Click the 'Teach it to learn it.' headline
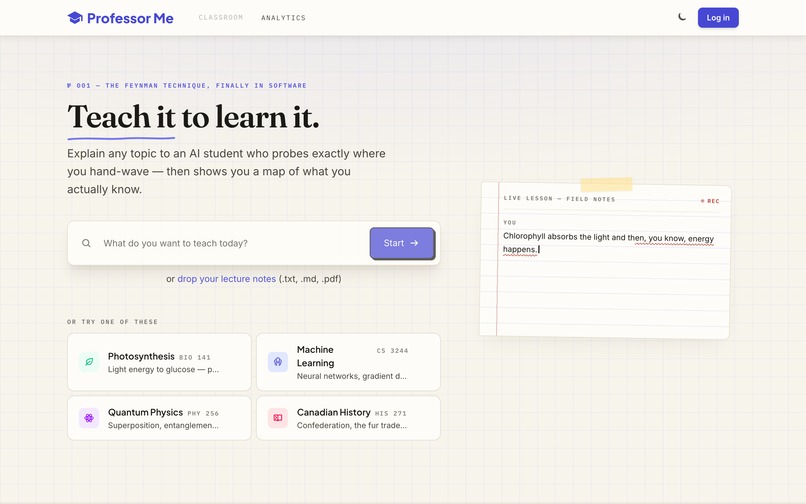 click(193, 117)
